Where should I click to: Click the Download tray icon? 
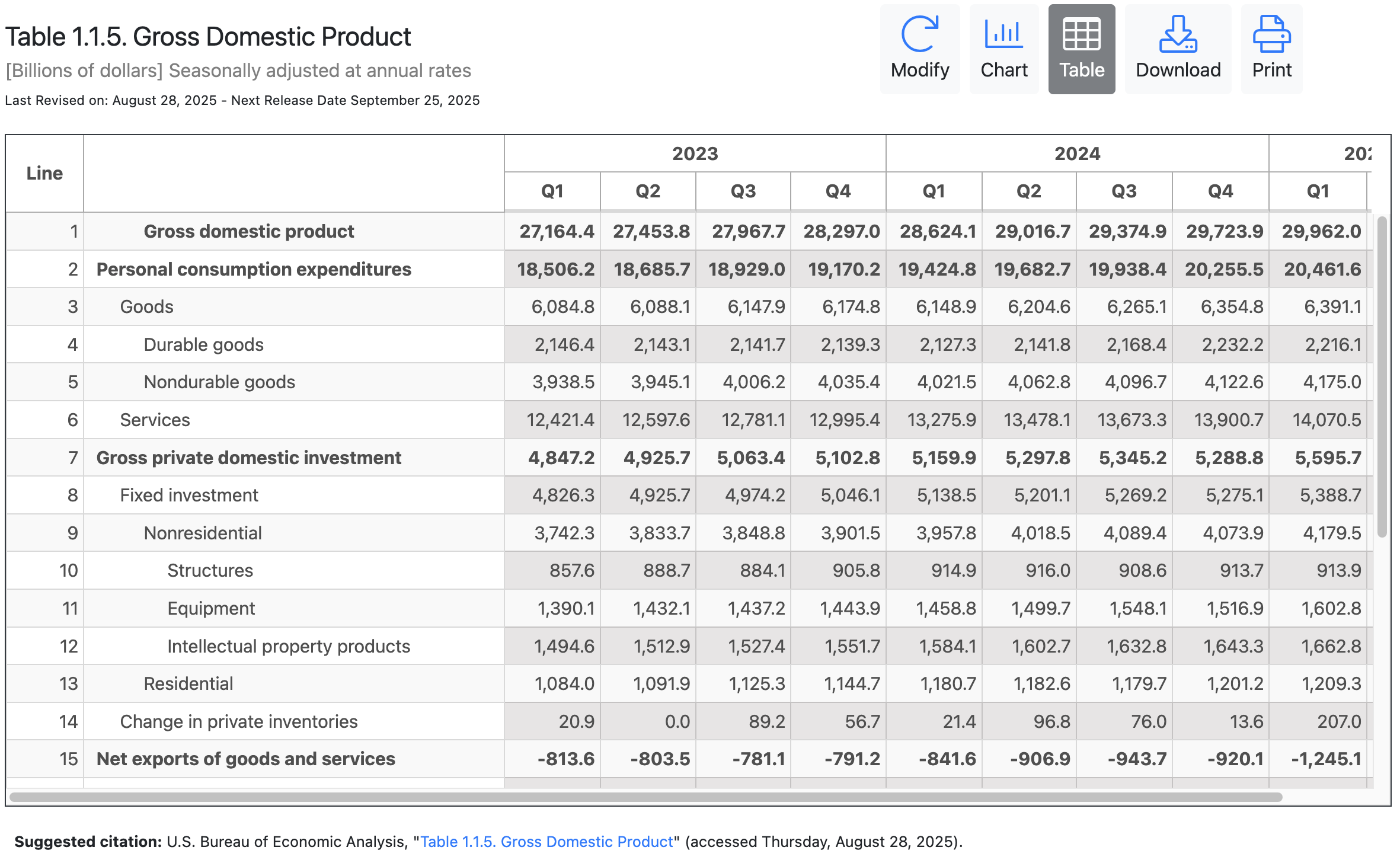(1178, 34)
